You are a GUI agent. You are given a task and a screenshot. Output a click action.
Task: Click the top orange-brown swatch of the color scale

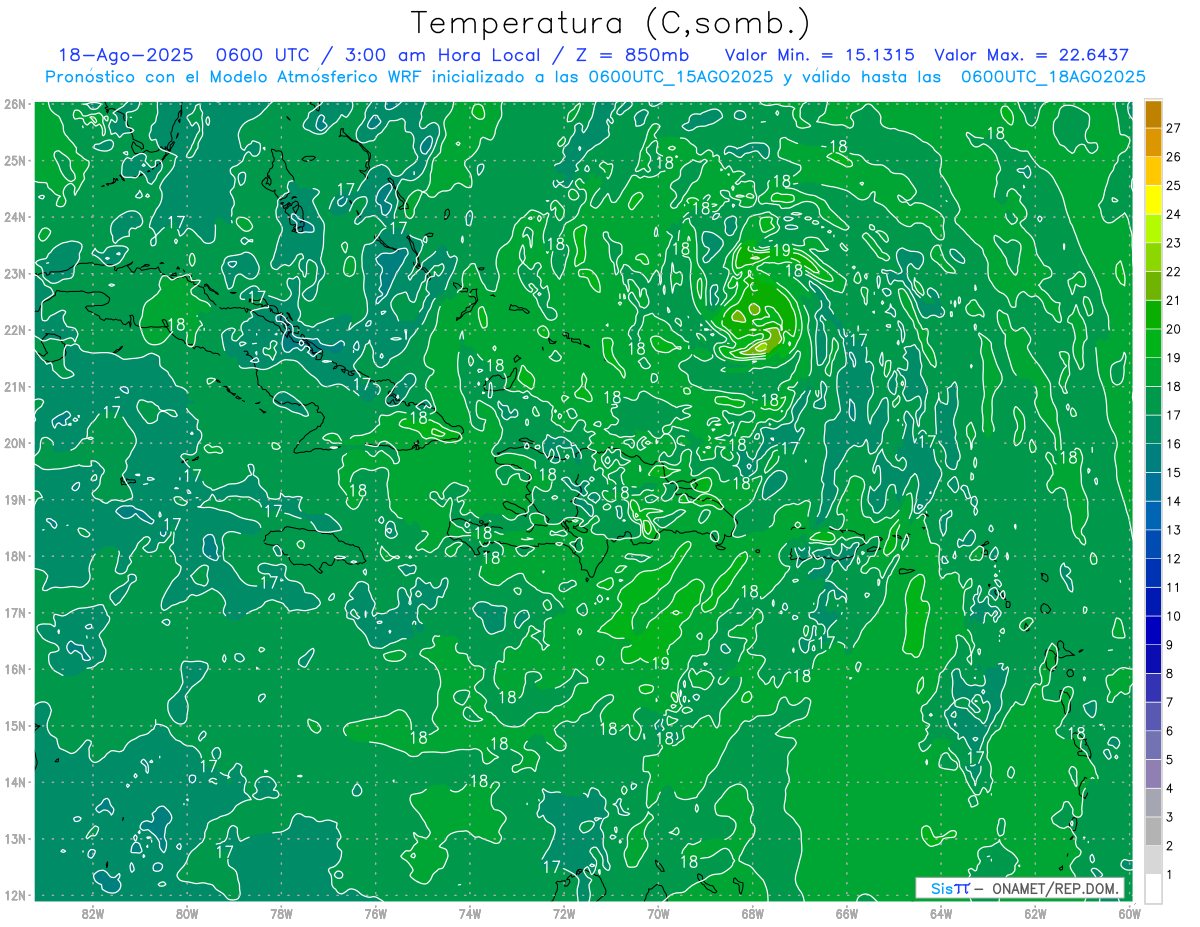click(x=1153, y=115)
